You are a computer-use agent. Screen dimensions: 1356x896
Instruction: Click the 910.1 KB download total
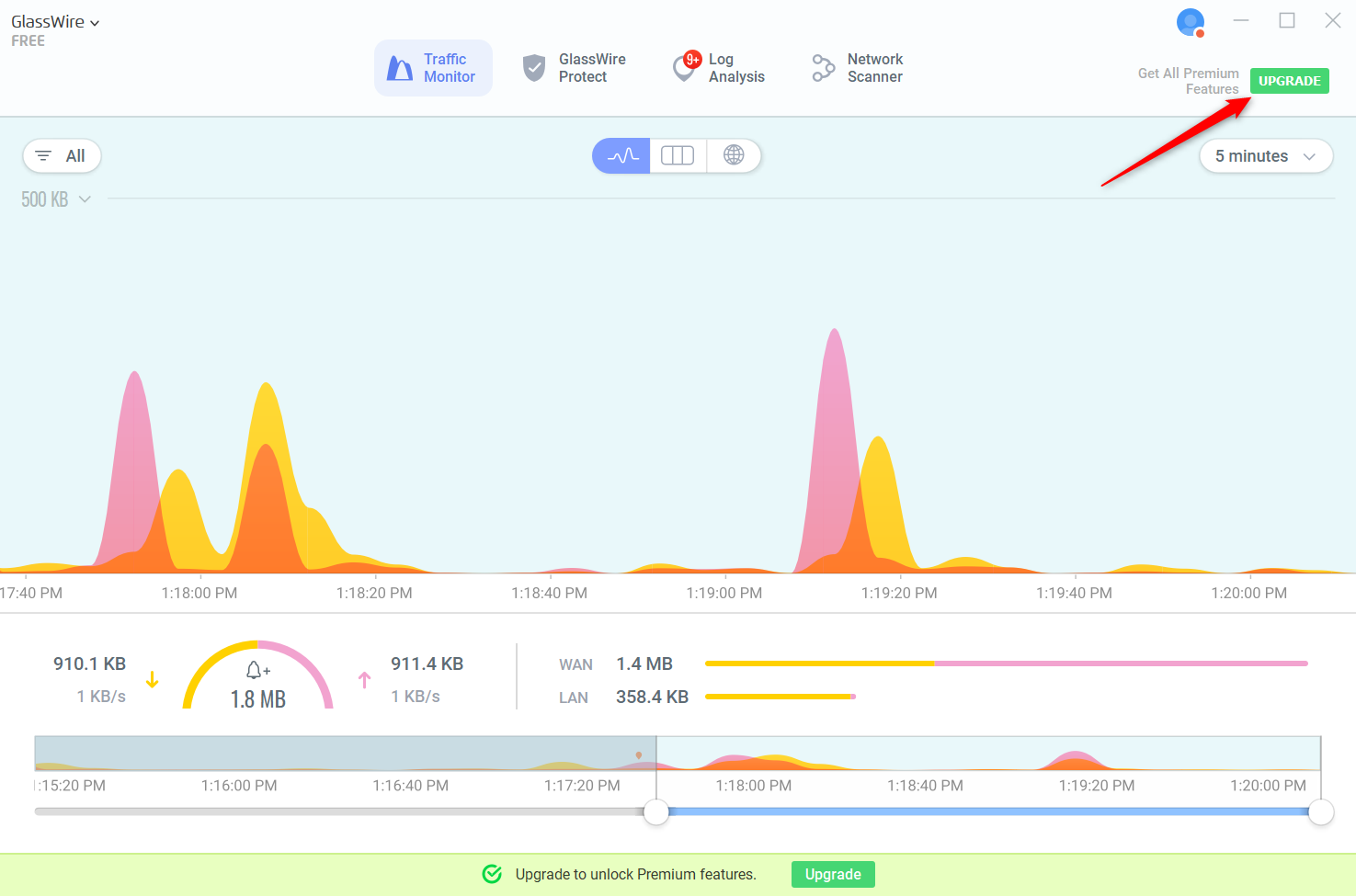coord(89,663)
